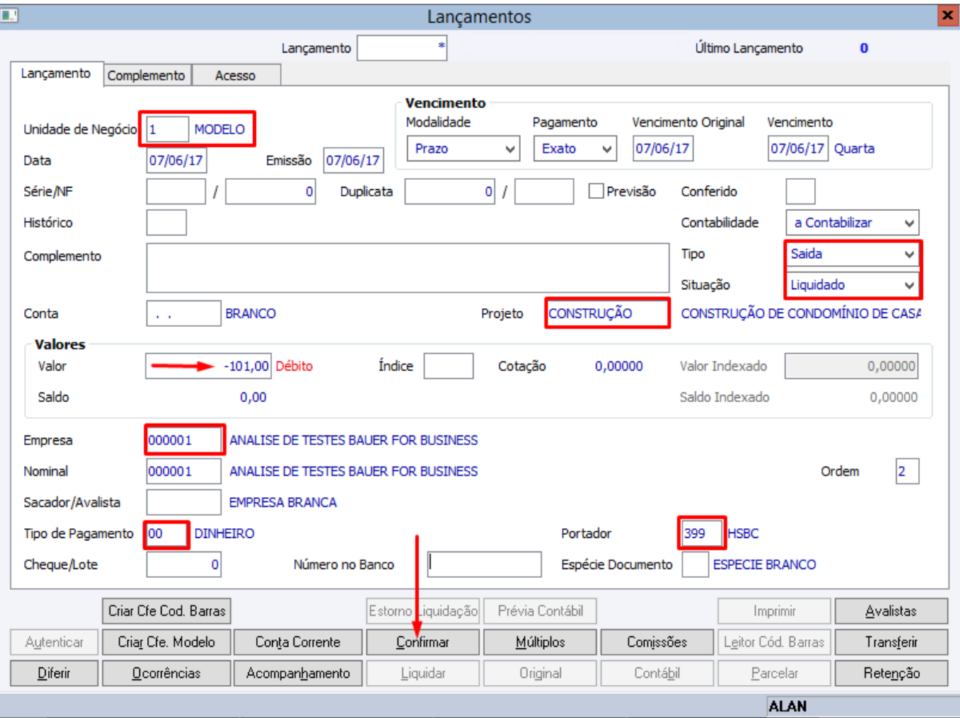This screenshot has width=960, height=718.
Task: Click the Portador field showing 399
Action: (702, 534)
